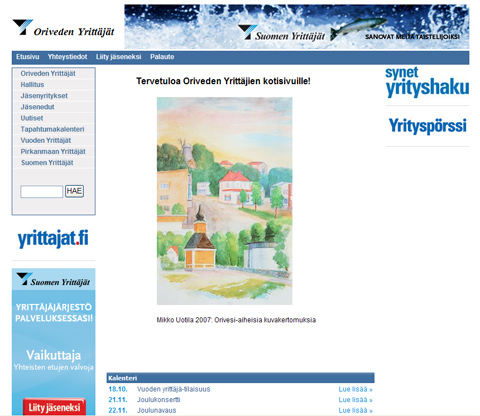Click the Orivesi watercolor painting
The width and height of the screenshot is (480, 416).
coord(225,201)
